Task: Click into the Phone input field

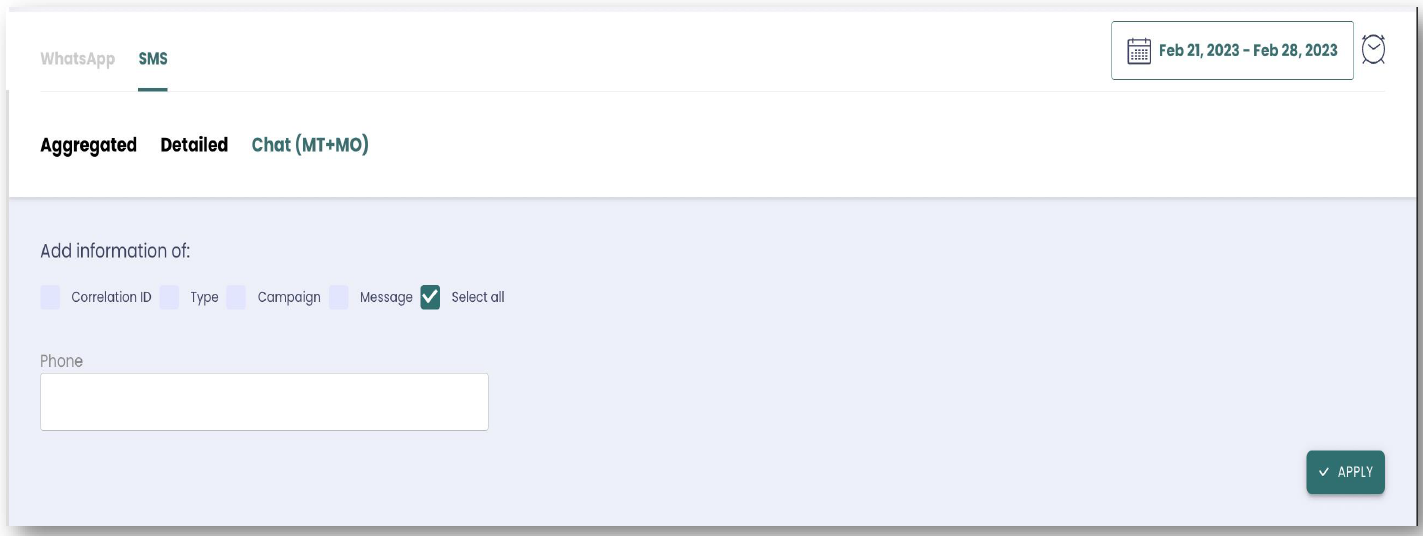Action: coord(264,402)
